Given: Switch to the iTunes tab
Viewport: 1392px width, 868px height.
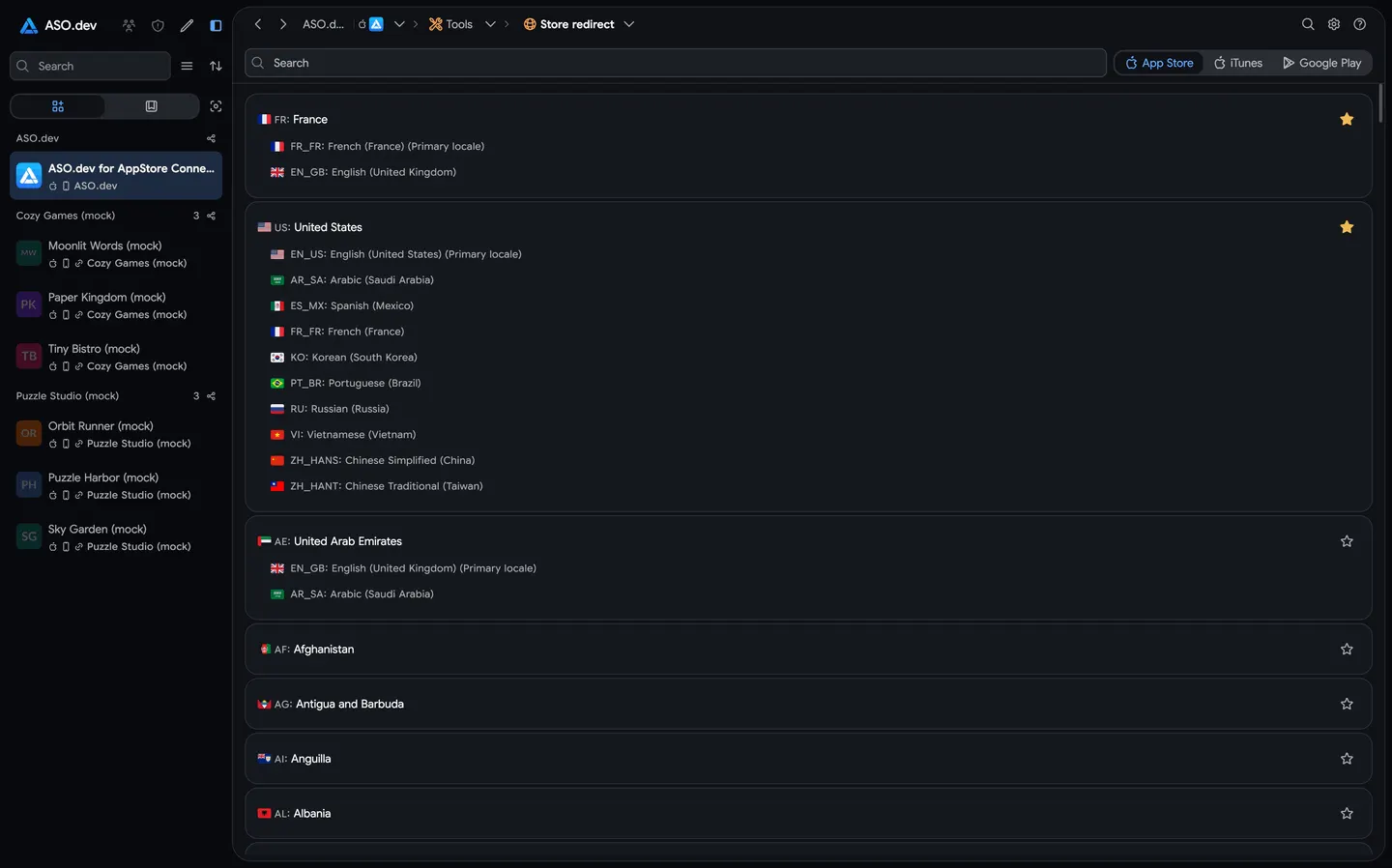Looking at the screenshot, I should pyautogui.click(x=1238, y=63).
